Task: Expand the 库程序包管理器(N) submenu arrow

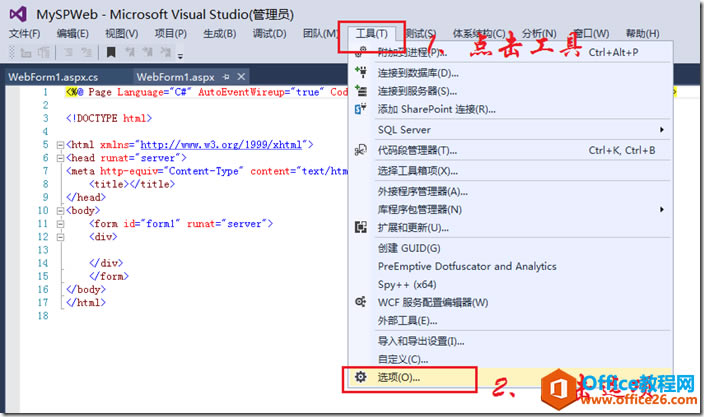Action: coord(661,209)
